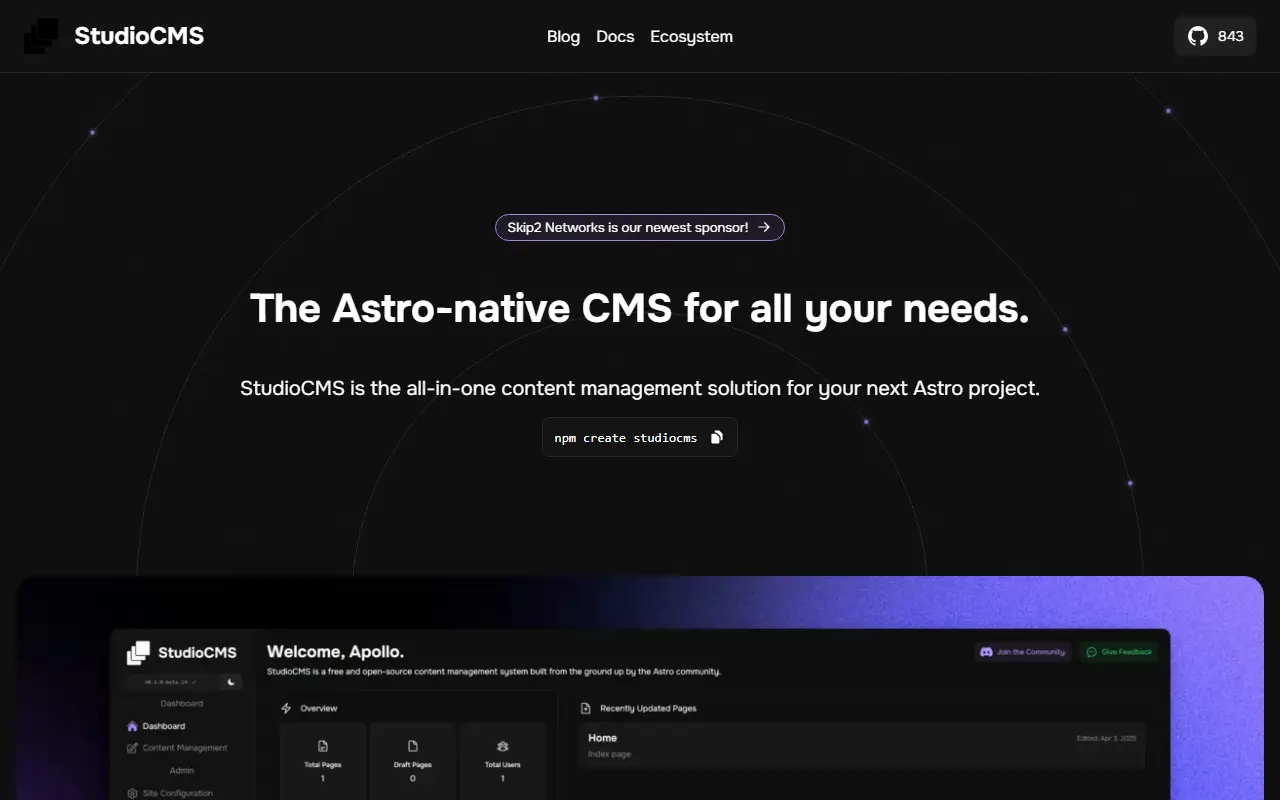Click the Draft Pages file icon
This screenshot has width=1280, height=800.
pyautogui.click(x=413, y=746)
